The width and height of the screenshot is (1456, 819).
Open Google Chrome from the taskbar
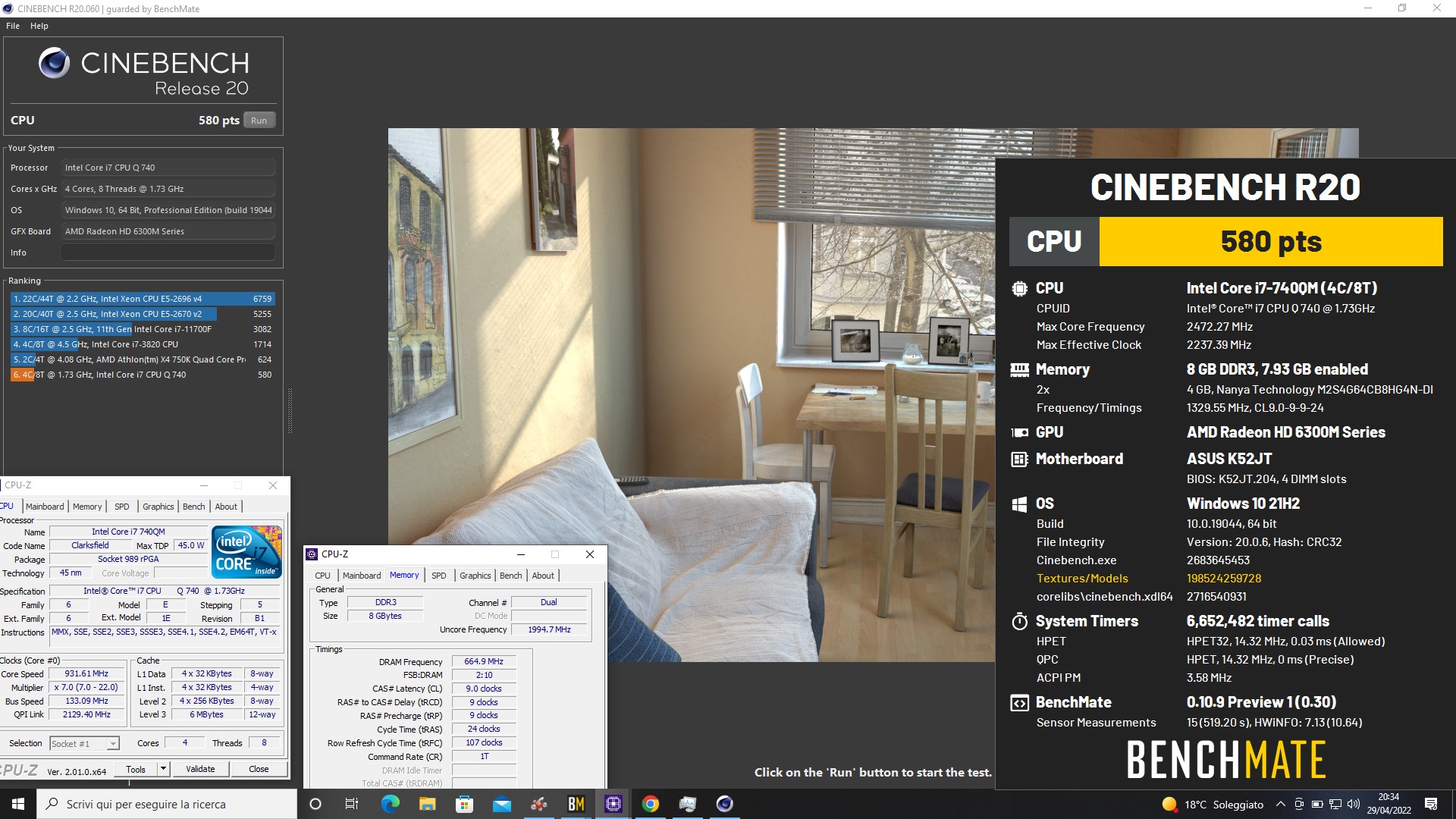pos(651,804)
